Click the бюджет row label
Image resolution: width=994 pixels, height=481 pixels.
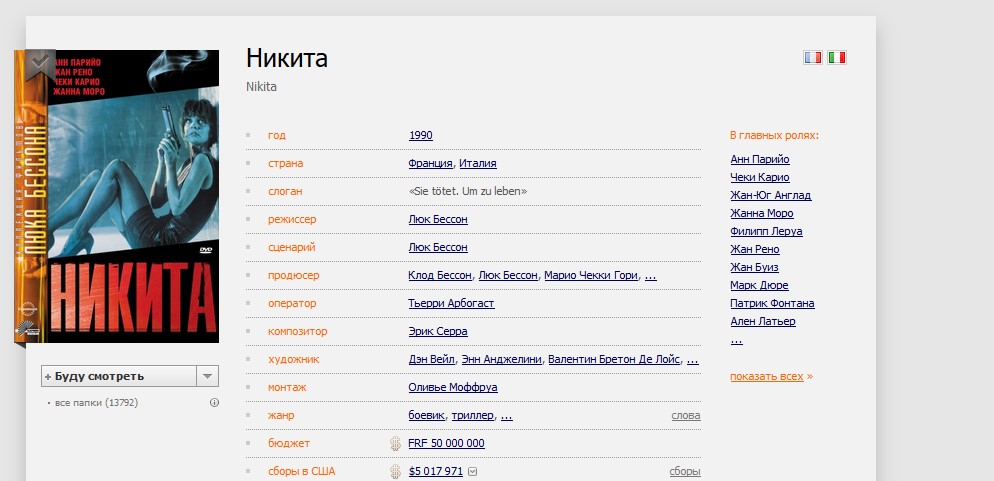(x=289, y=443)
